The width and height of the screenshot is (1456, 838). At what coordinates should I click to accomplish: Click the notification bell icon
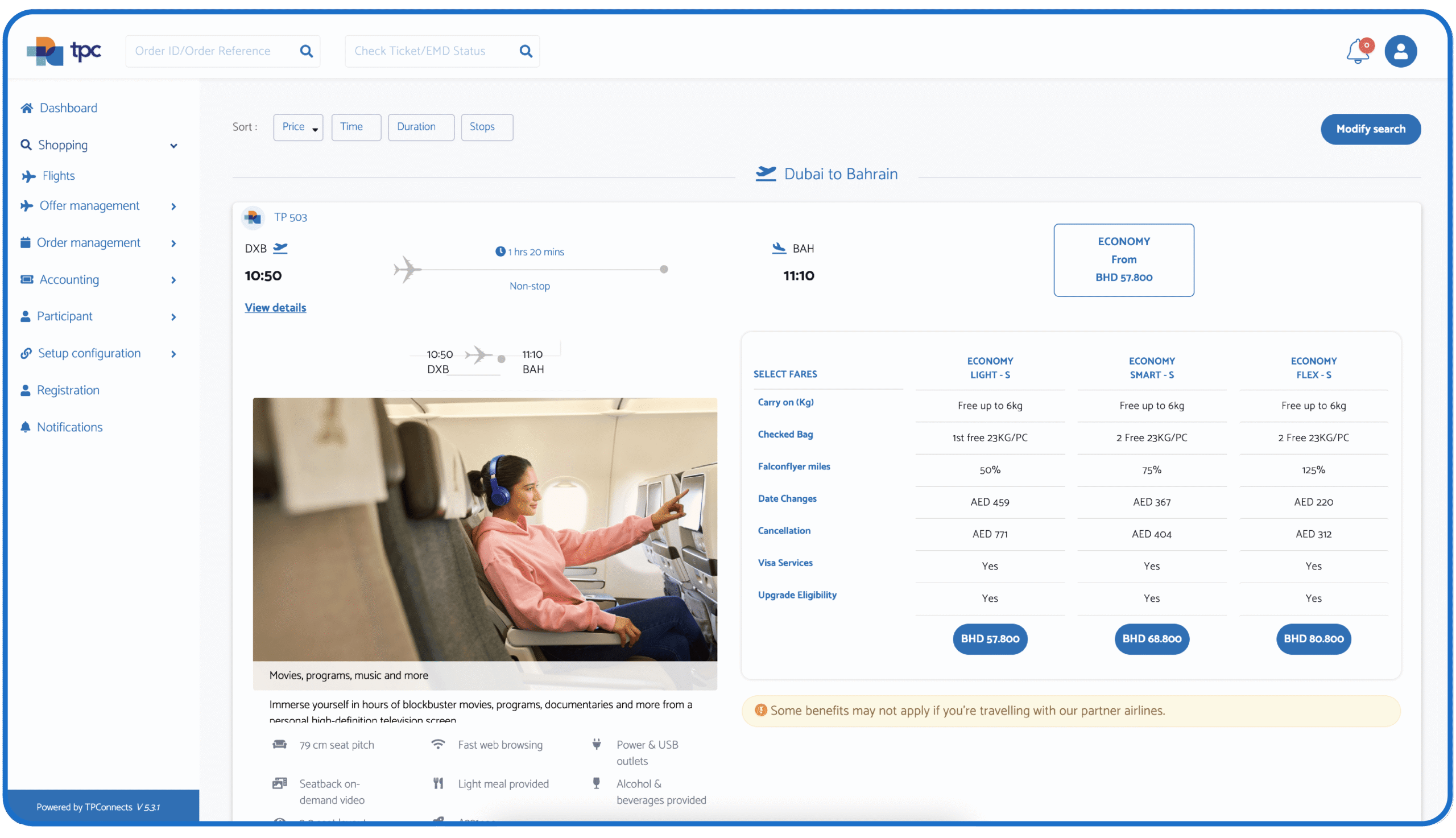(x=1358, y=52)
